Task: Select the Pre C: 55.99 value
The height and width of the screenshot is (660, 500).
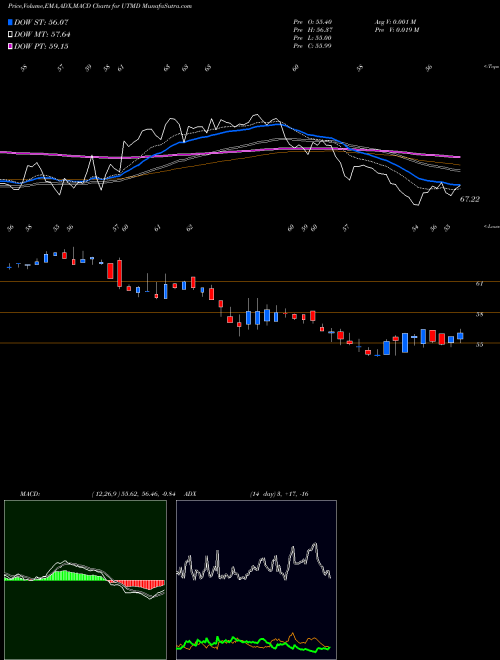Action: point(313,46)
